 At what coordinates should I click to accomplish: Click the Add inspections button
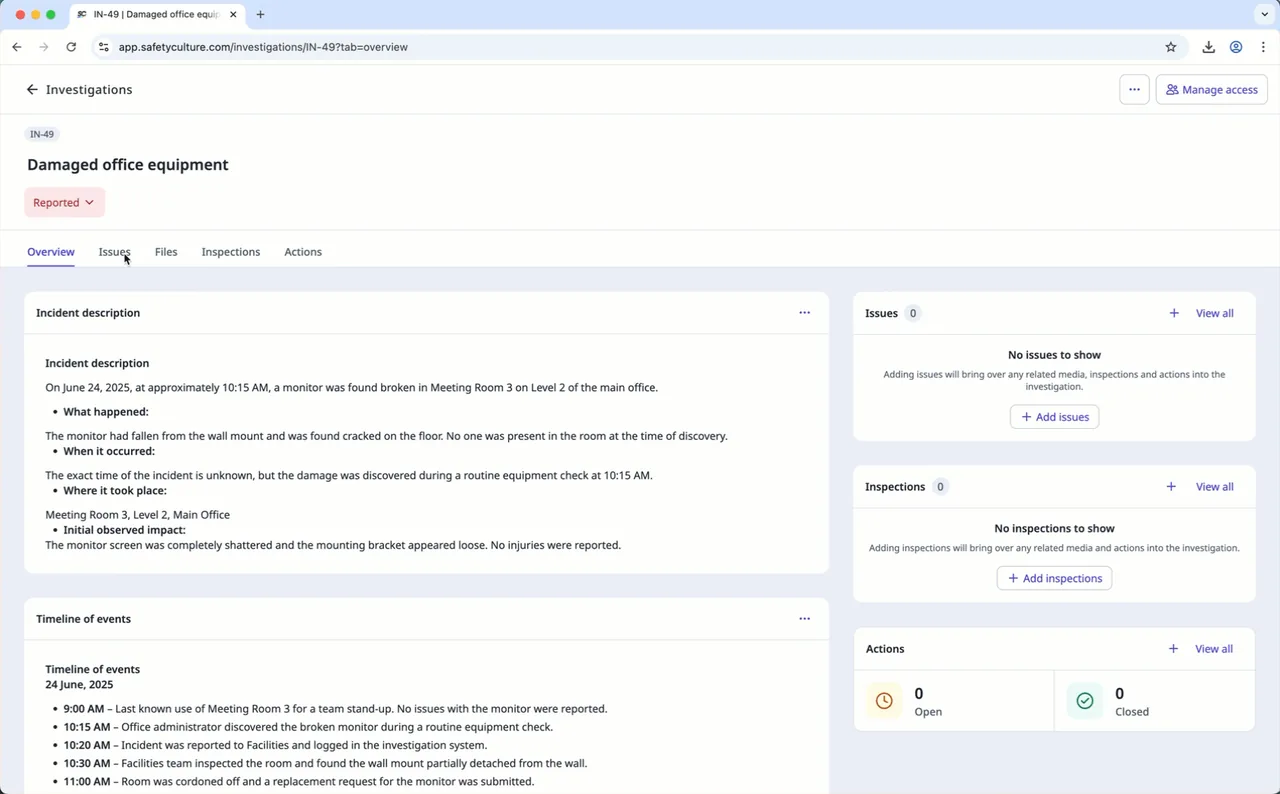(x=1054, y=578)
